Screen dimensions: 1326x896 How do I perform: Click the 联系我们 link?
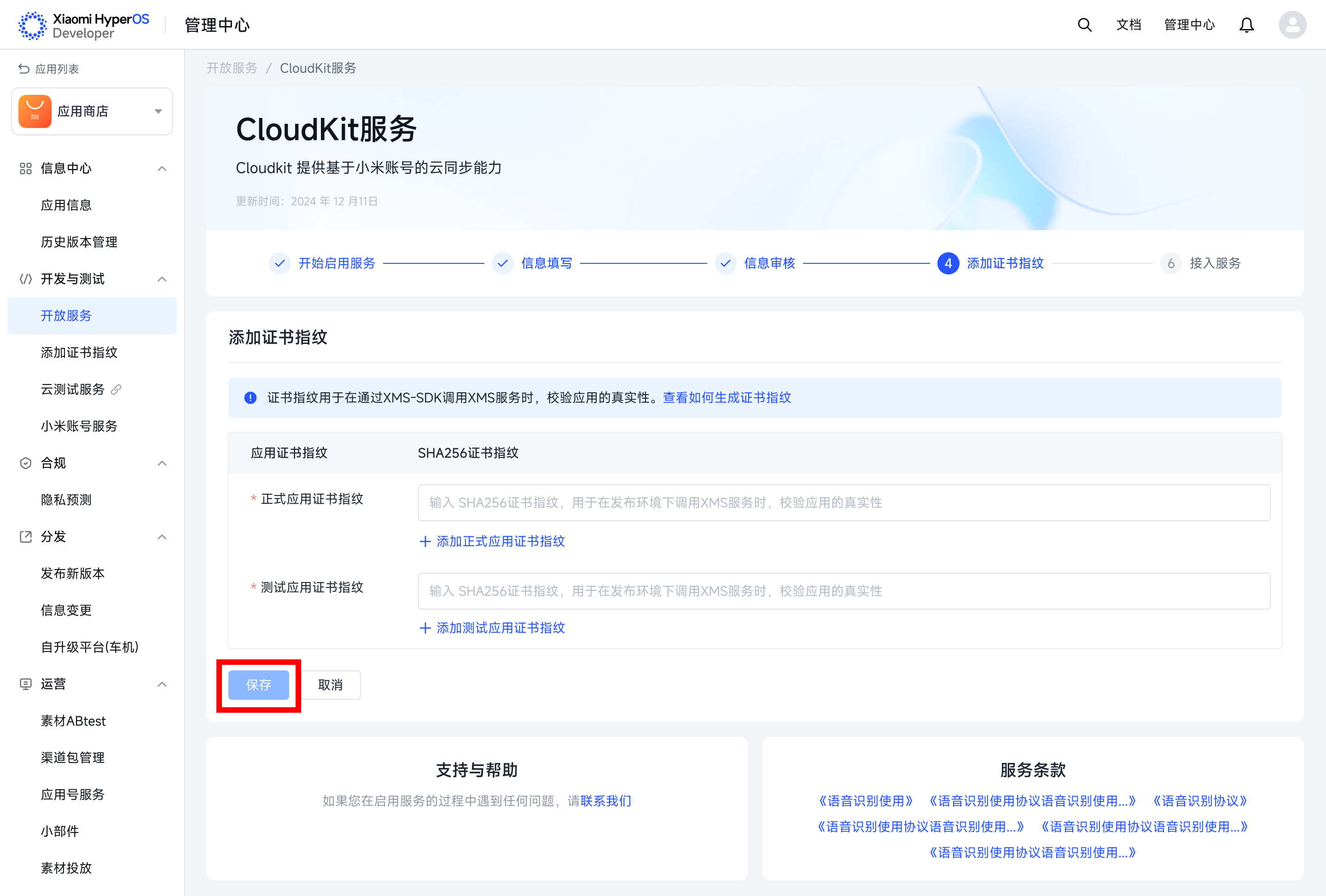point(606,801)
